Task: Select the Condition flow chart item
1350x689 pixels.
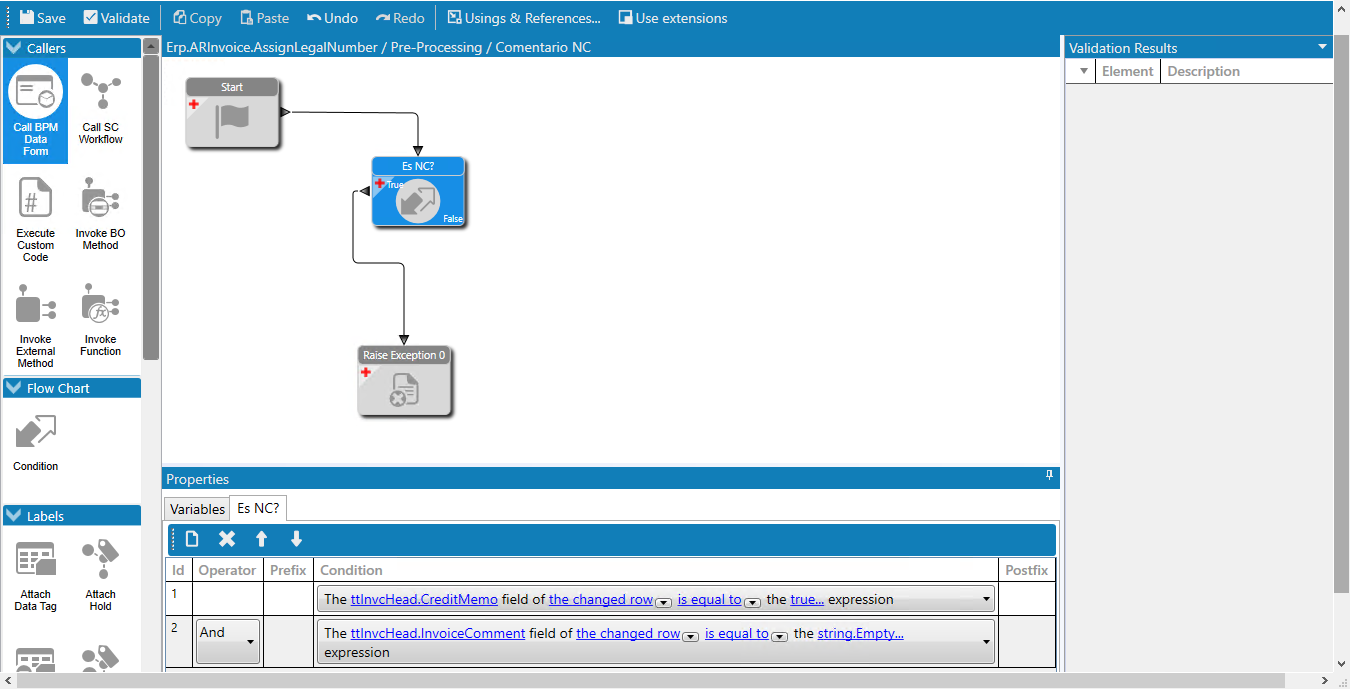Action: pos(36,442)
